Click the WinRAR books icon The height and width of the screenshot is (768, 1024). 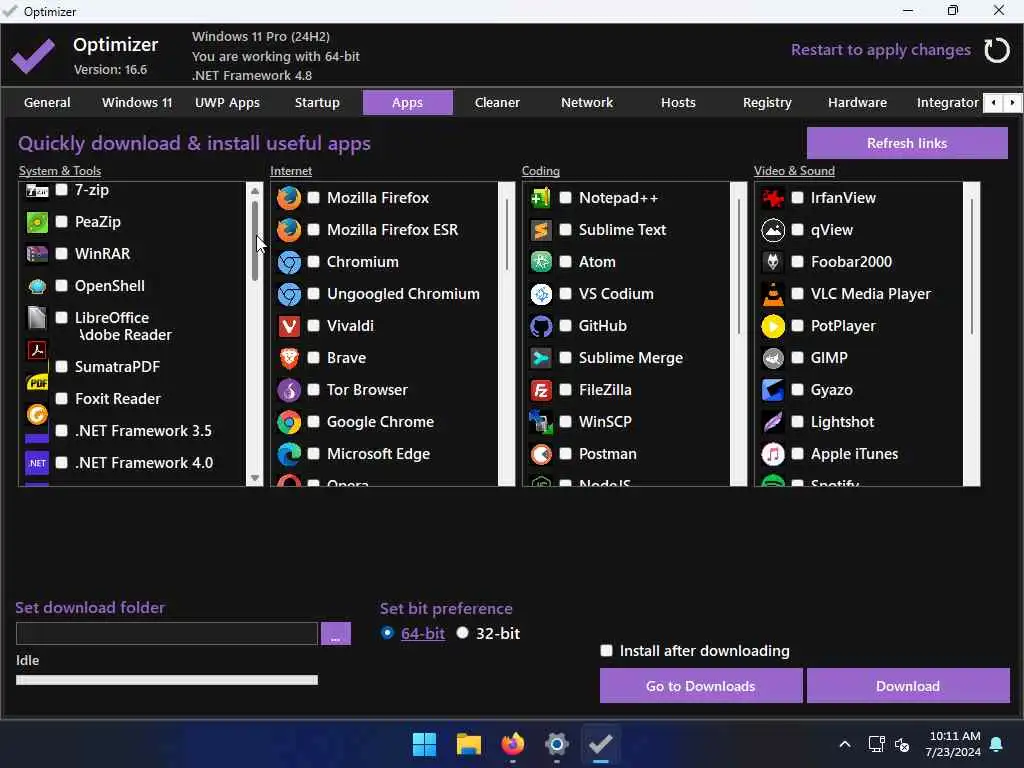coord(37,253)
